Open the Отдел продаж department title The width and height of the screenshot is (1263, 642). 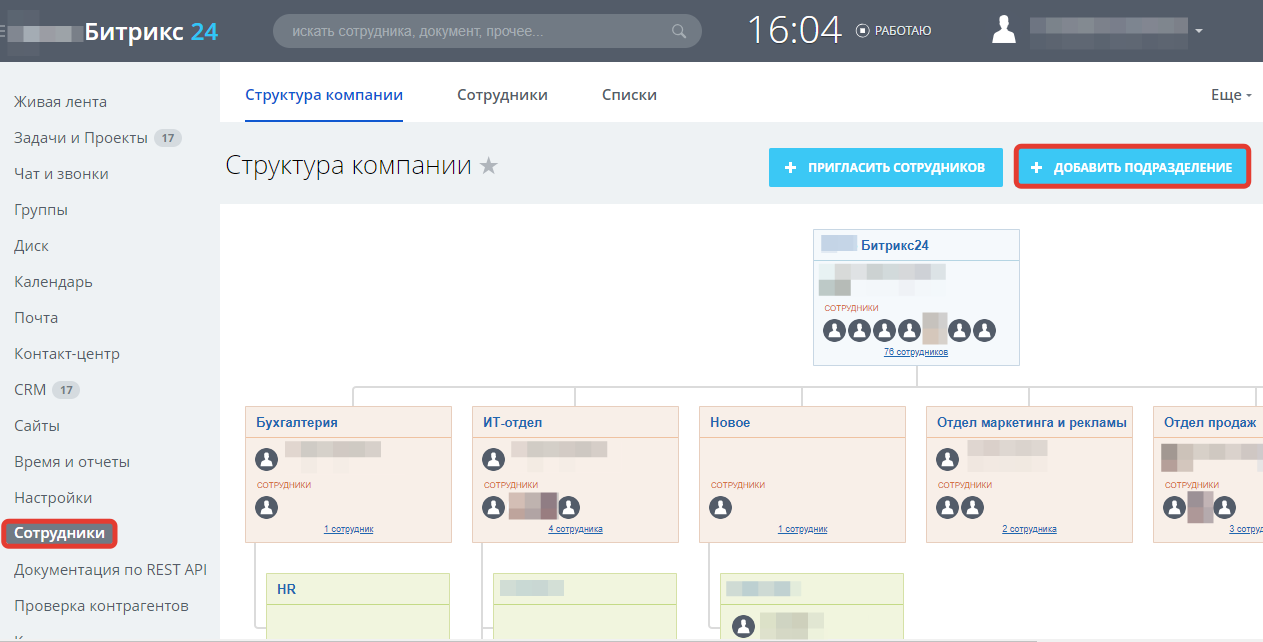[x=1210, y=423]
